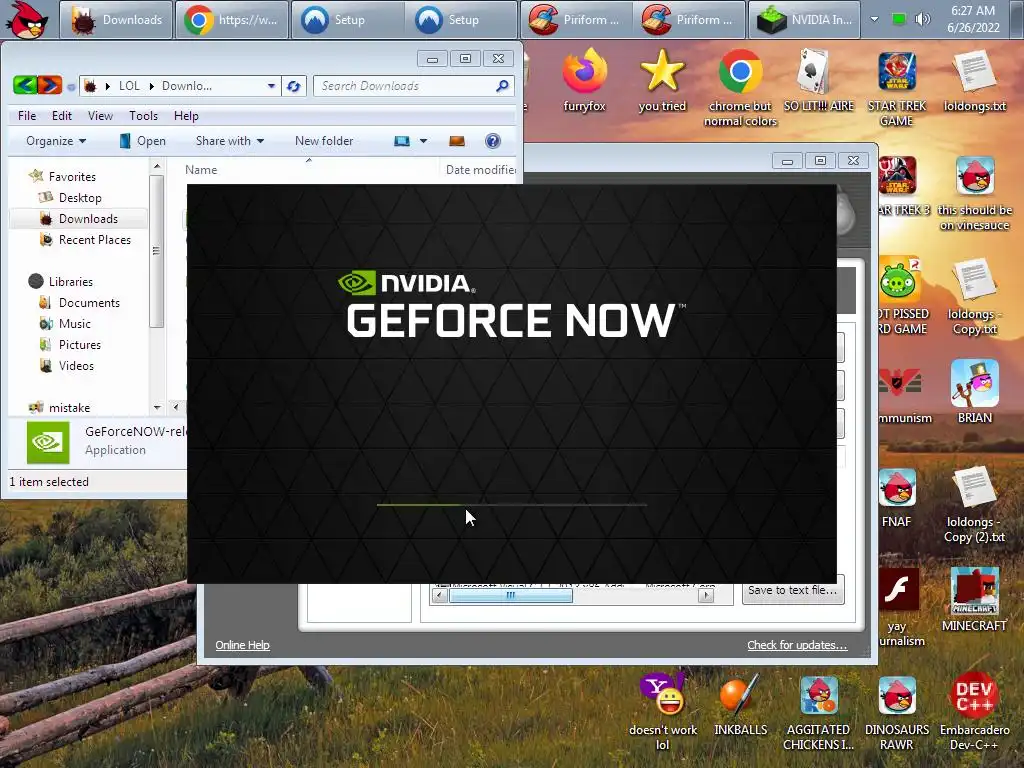Switch to Chrome taskbar window

(x=231, y=20)
